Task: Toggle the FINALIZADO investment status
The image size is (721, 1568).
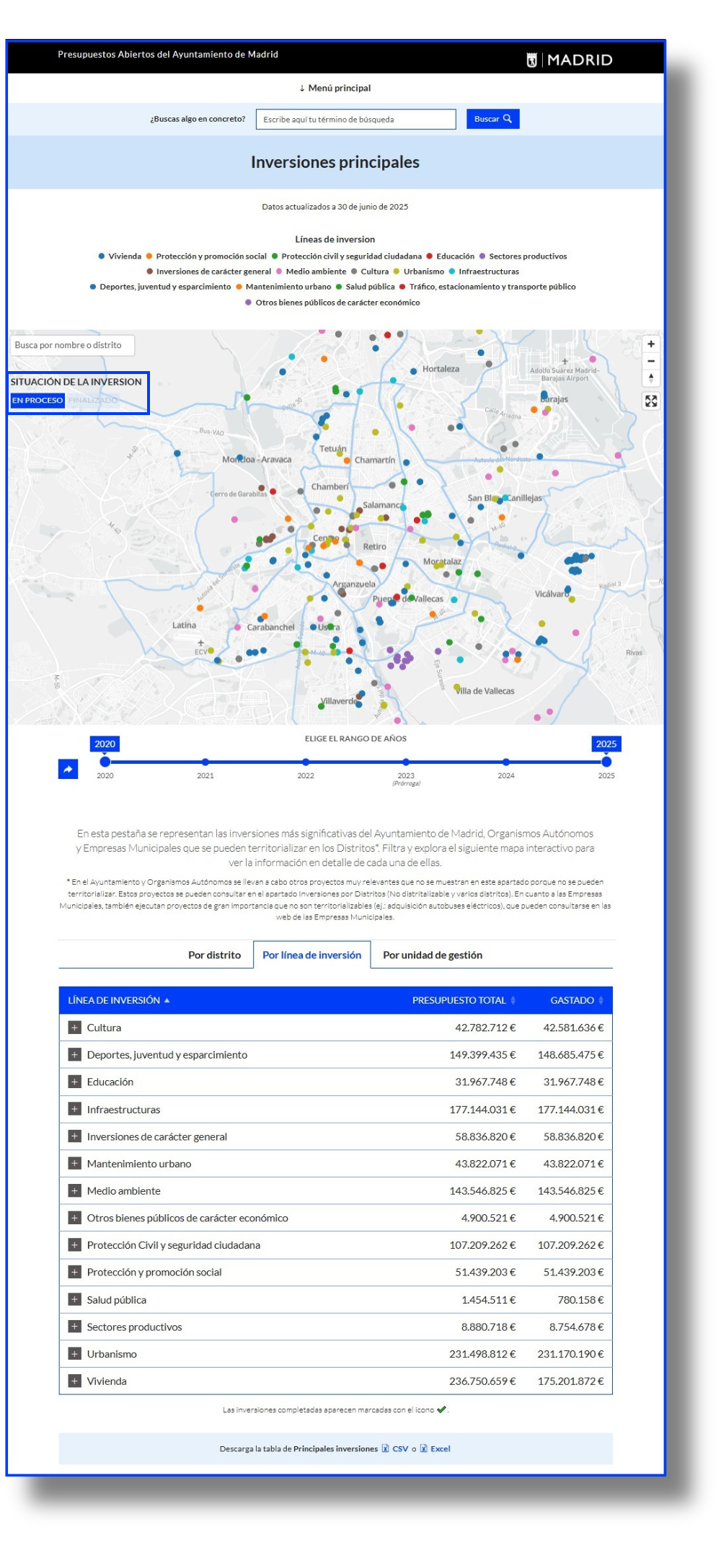Action: click(93, 401)
